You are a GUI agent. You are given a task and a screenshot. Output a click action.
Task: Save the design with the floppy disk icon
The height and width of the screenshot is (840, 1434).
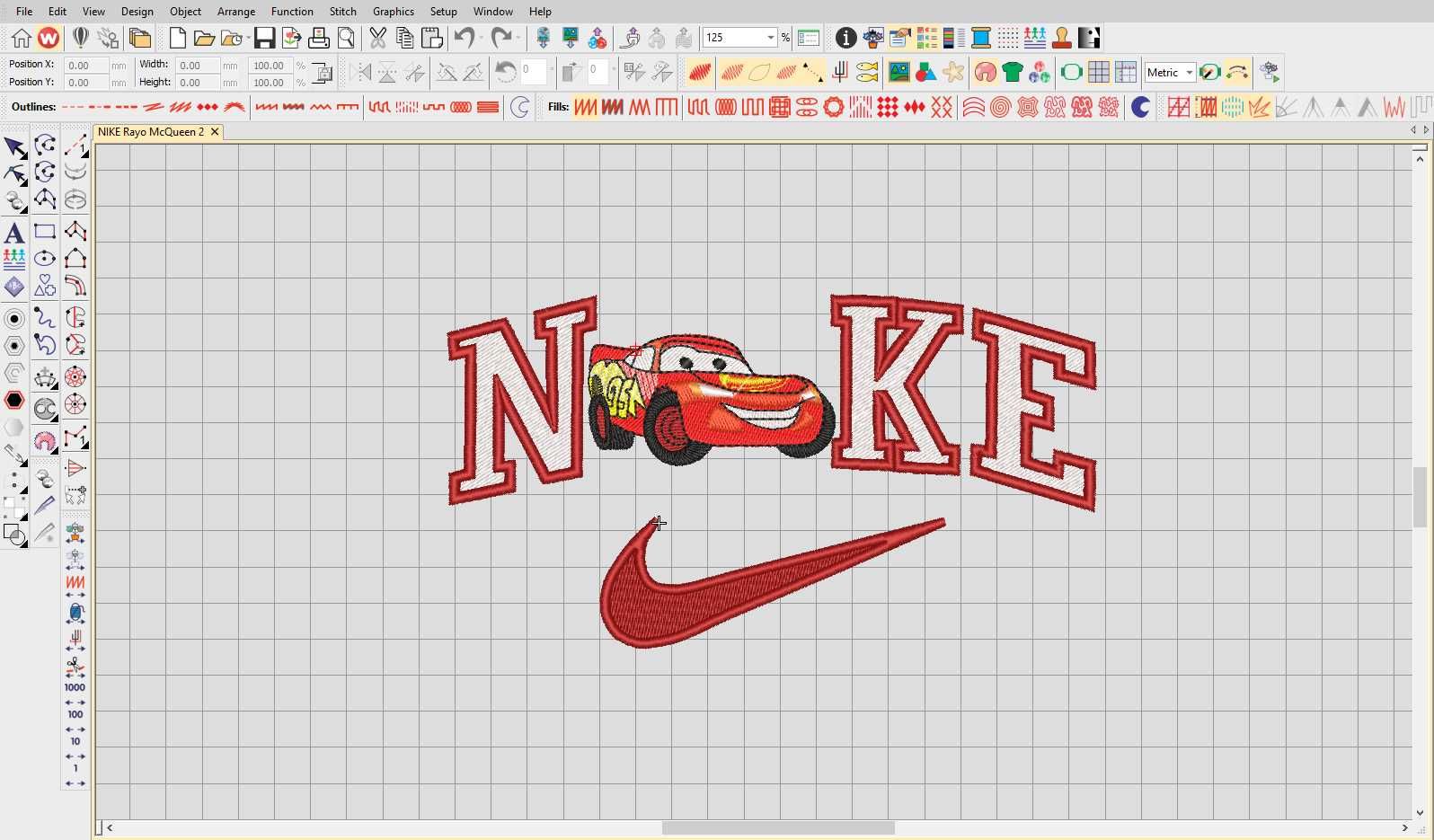(x=264, y=38)
